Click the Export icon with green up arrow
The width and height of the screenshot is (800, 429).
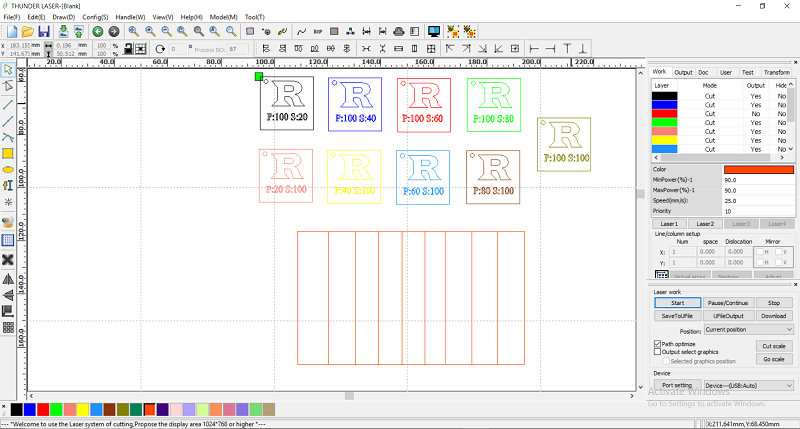(x=79, y=32)
